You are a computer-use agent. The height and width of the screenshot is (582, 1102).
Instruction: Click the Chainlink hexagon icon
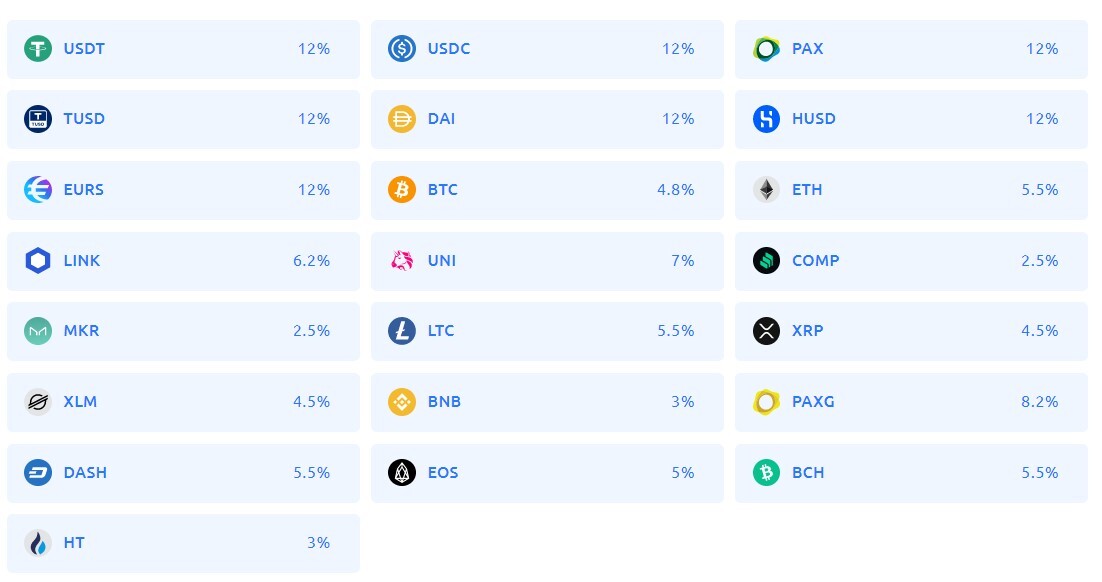pos(38,261)
